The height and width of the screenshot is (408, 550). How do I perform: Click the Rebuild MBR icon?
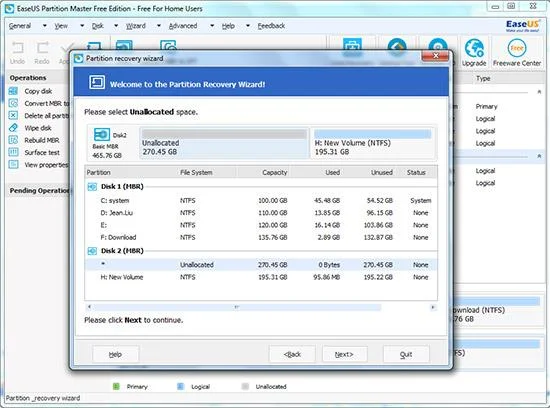(x=13, y=140)
